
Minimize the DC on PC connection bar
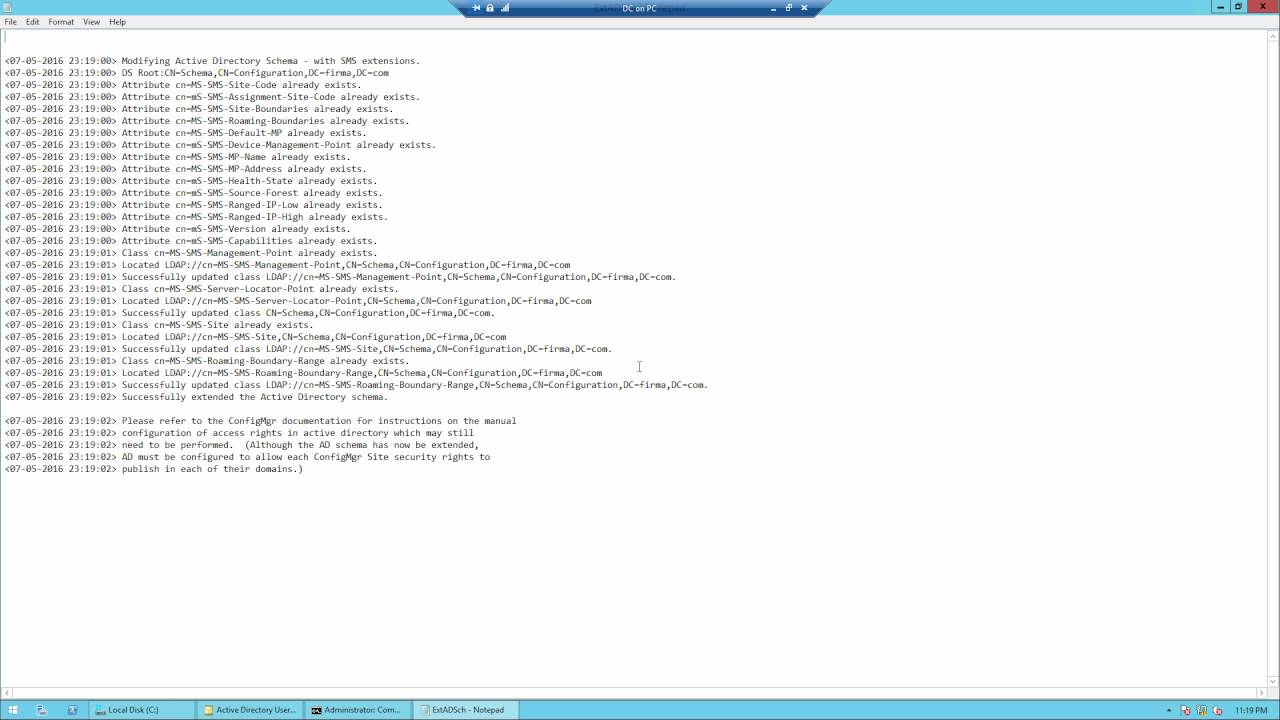773,8
